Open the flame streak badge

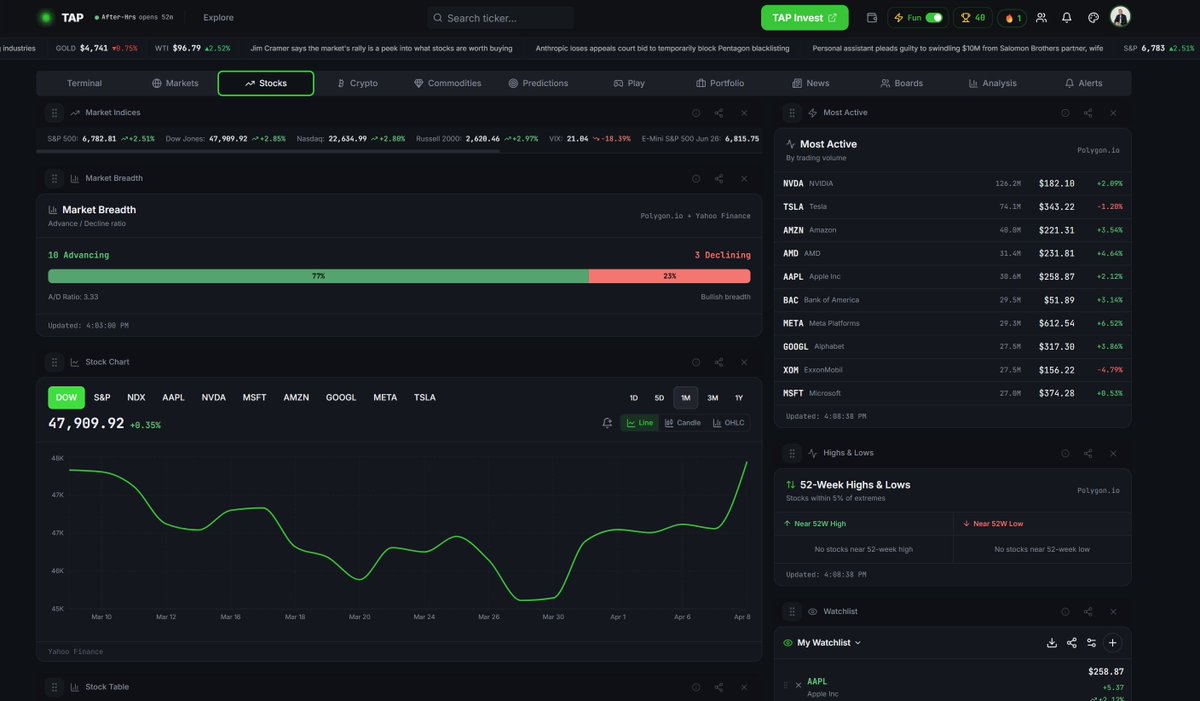1013,18
